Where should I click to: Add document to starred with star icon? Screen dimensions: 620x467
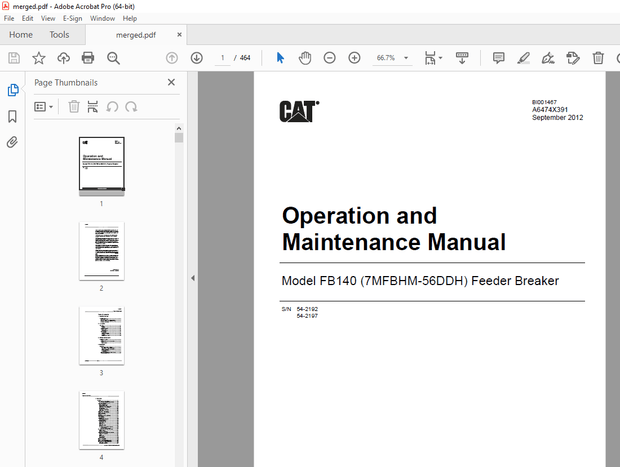pyautogui.click(x=39, y=58)
